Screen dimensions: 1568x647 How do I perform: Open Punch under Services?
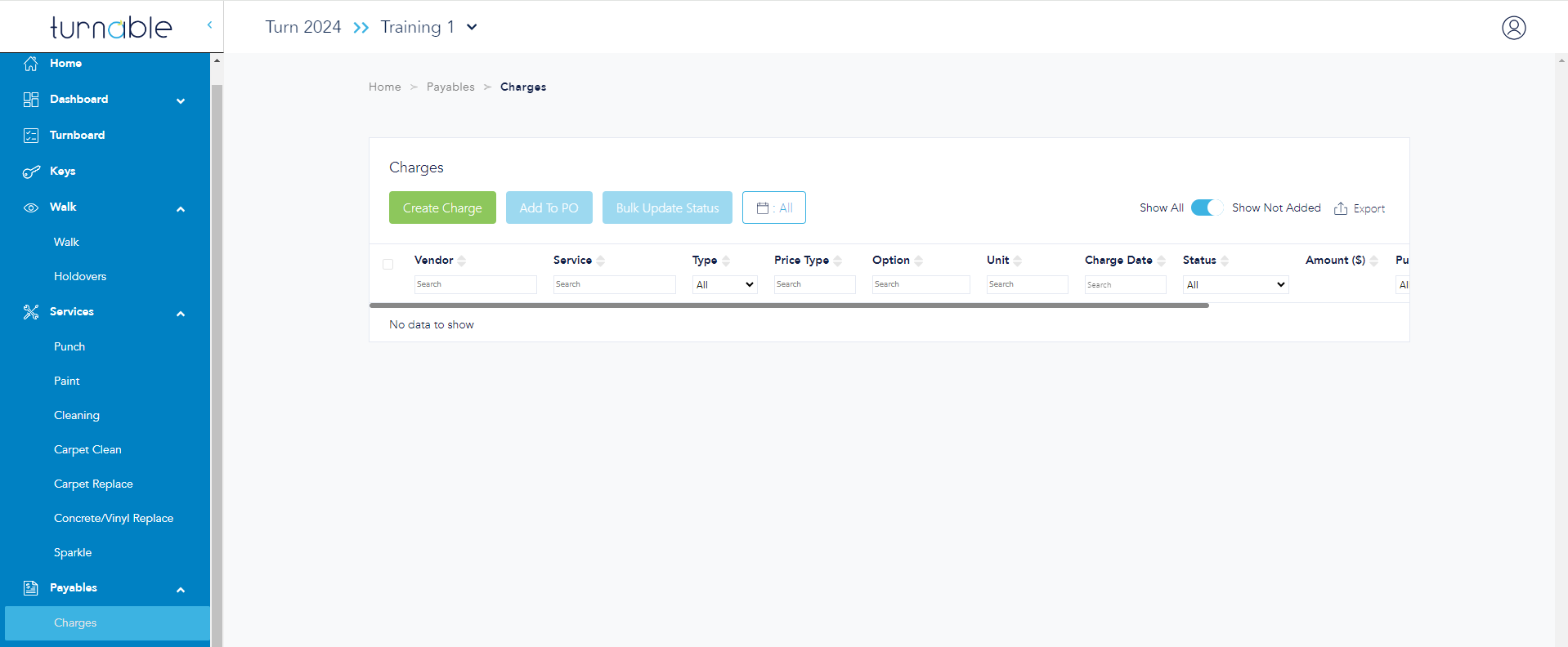tap(69, 346)
